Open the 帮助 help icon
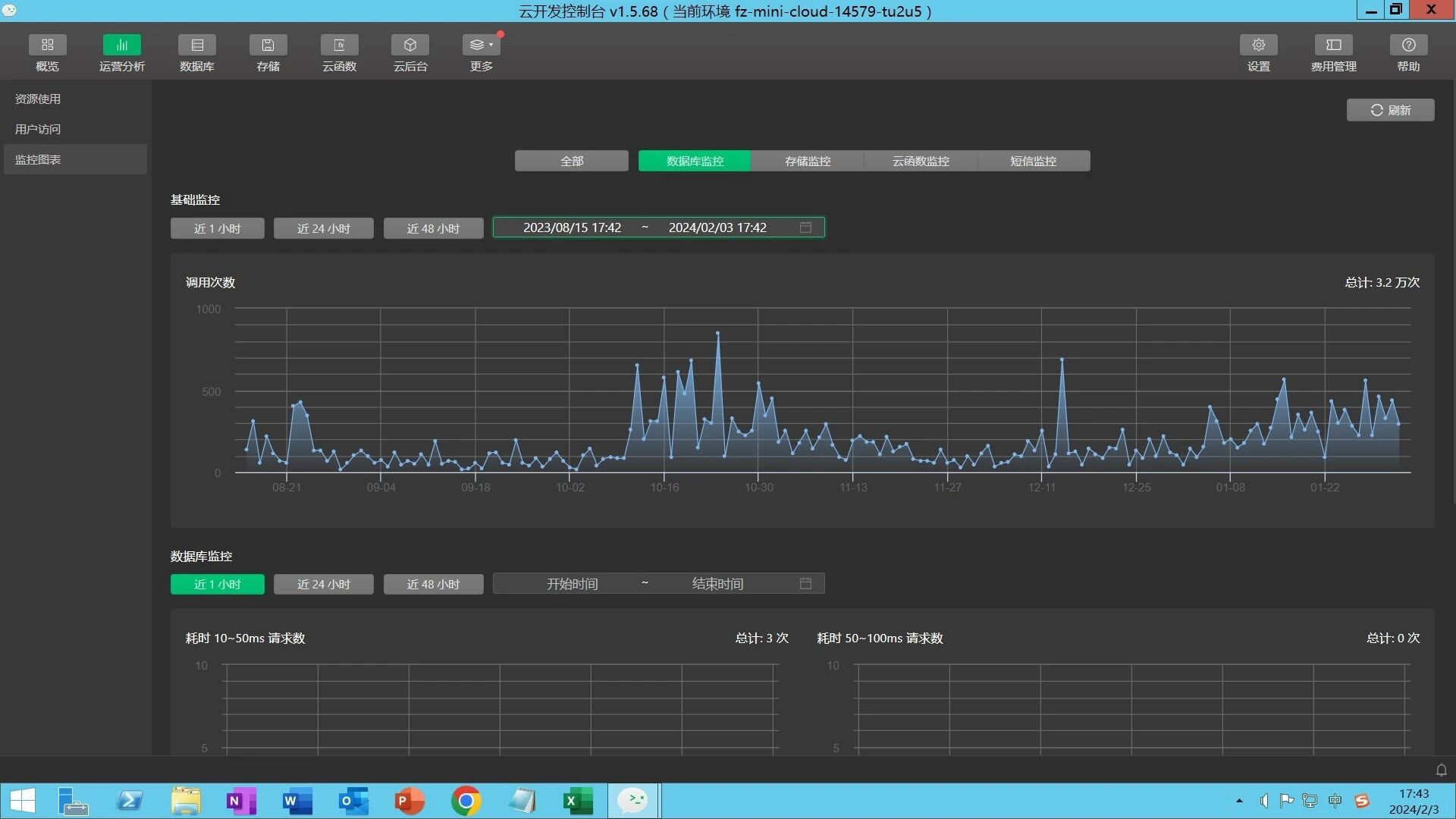The height and width of the screenshot is (819, 1456). [x=1408, y=45]
